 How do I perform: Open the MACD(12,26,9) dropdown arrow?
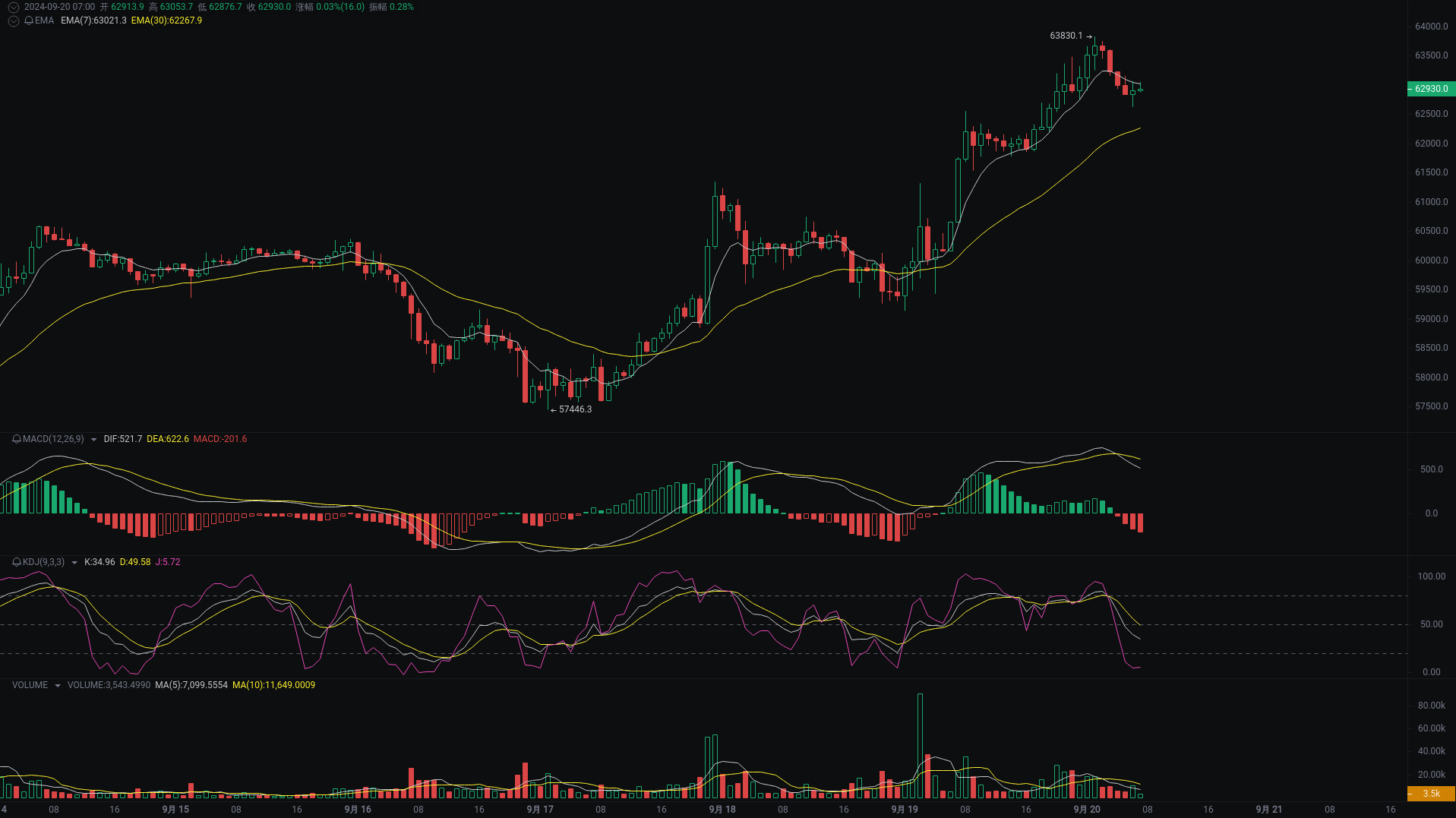point(93,439)
